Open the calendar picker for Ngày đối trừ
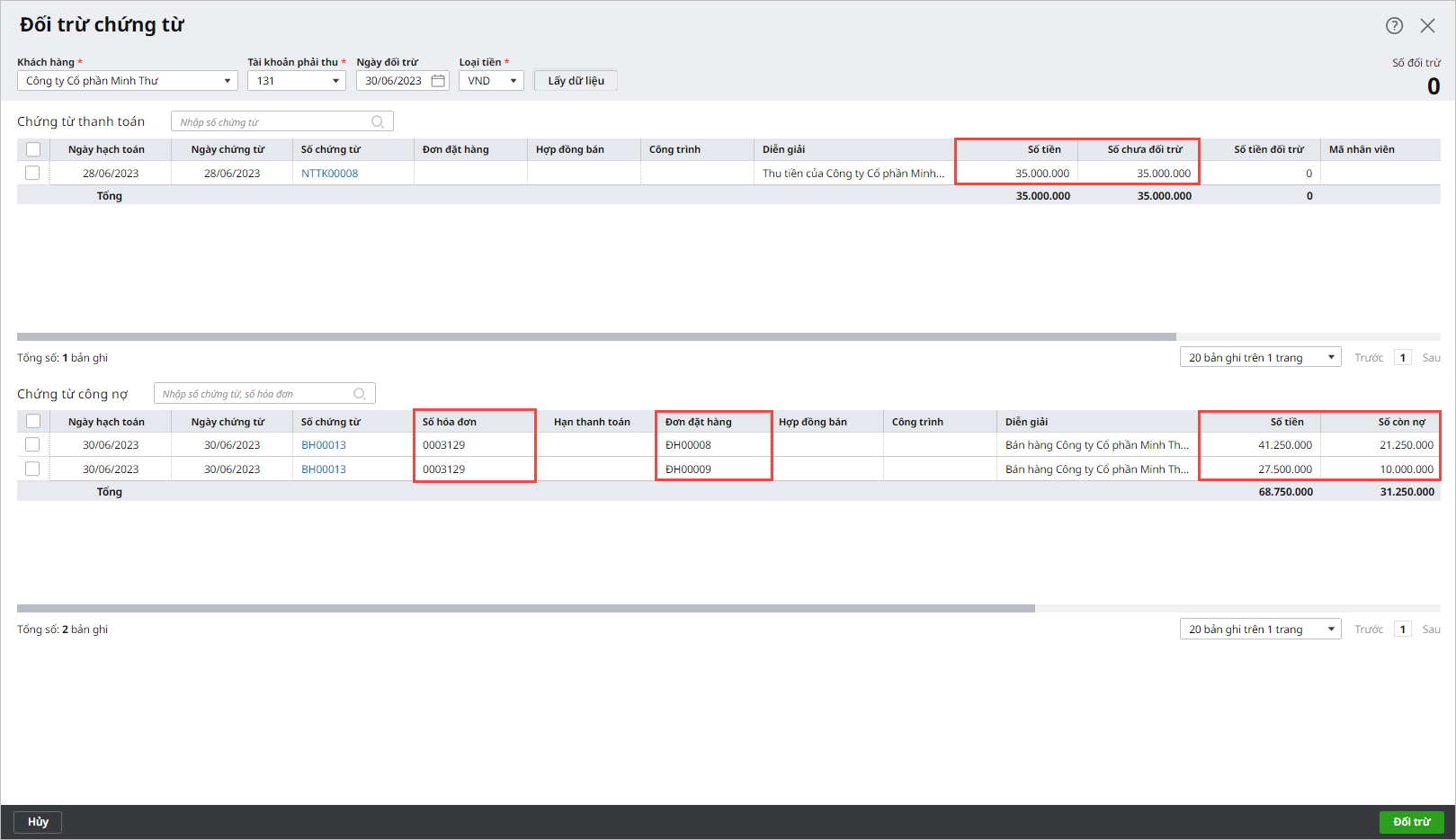 tap(438, 81)
